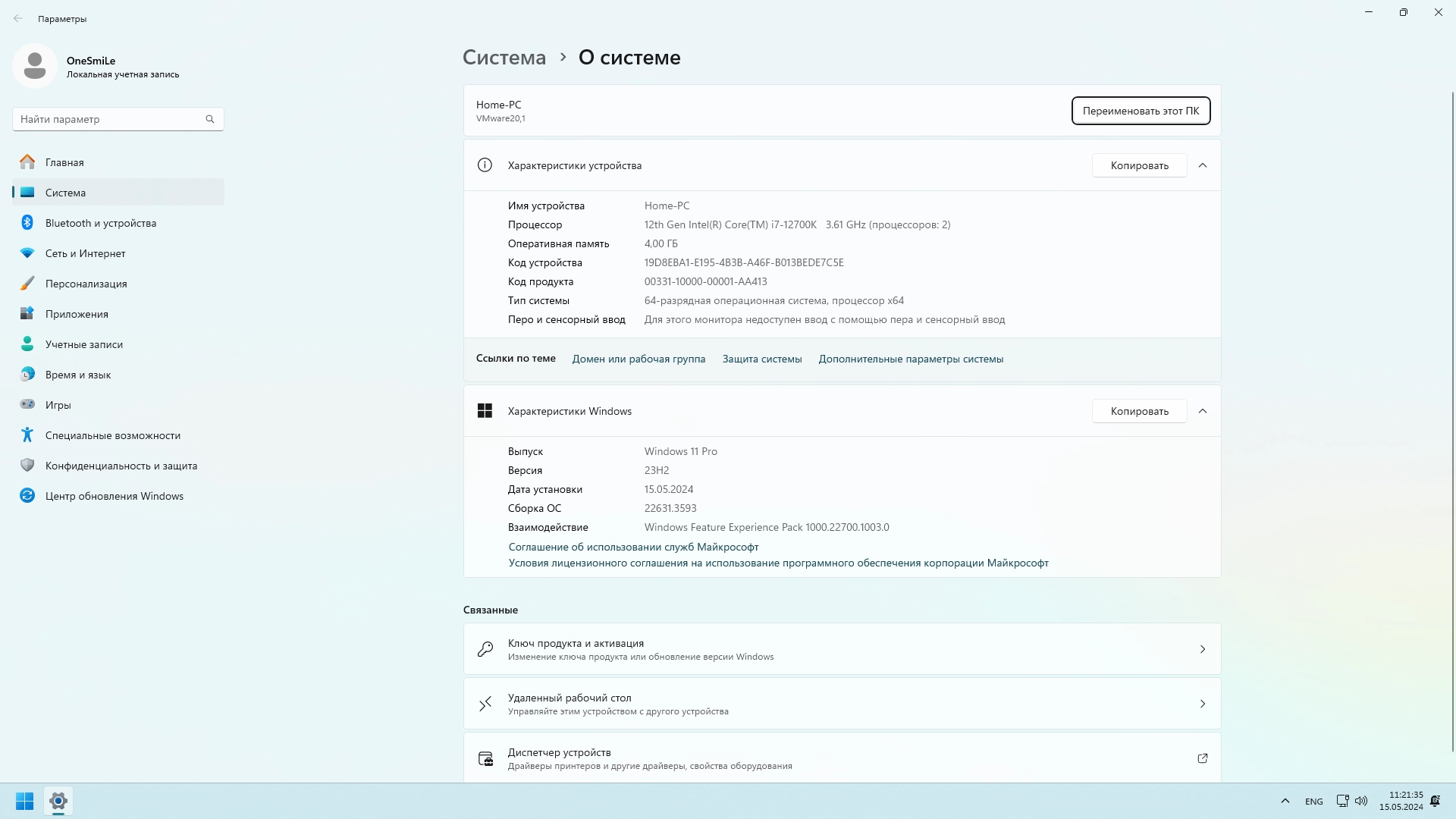
Task: Click the volume icon in system tray
Action: [x=1361, y=801]
